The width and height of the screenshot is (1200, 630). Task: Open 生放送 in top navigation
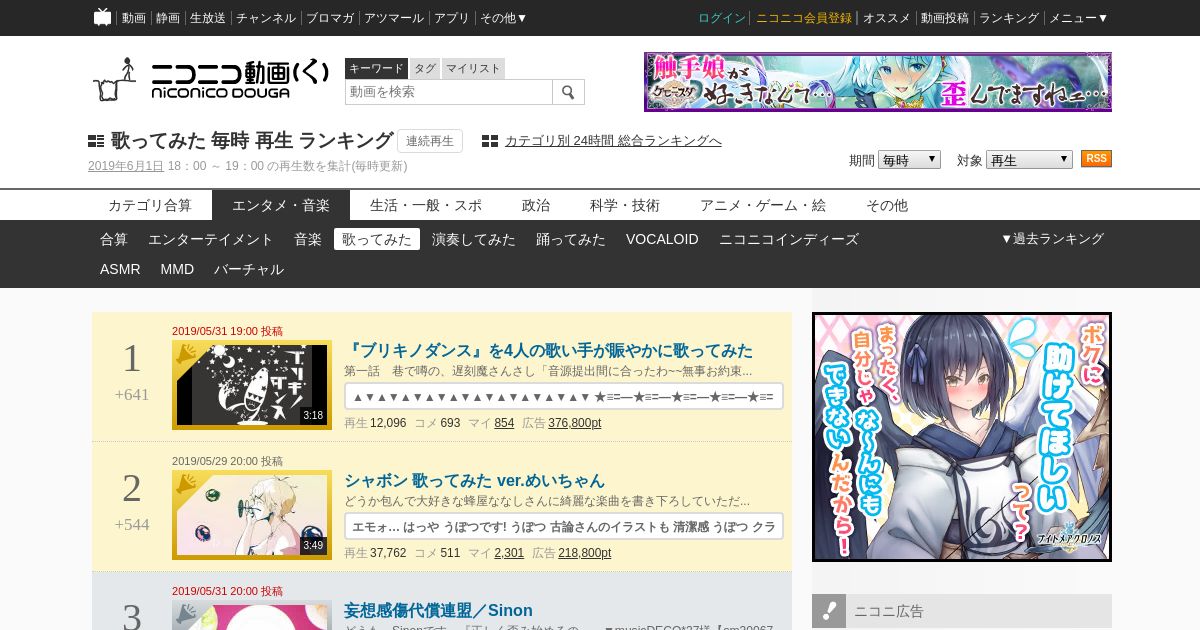(208, 18)
